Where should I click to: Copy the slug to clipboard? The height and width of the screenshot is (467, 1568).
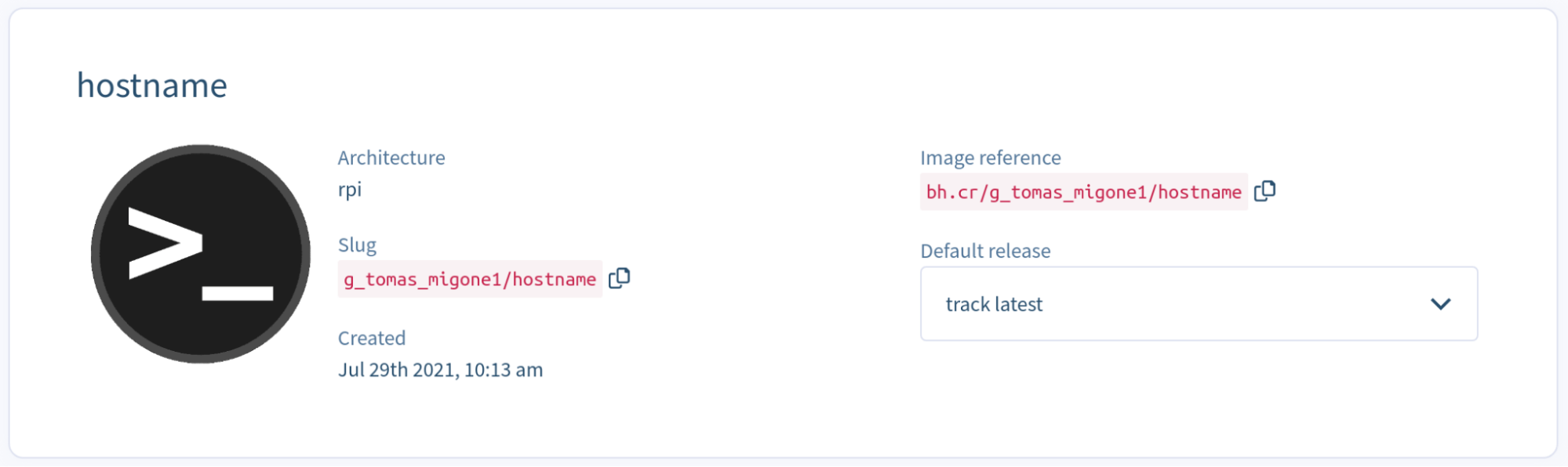pyautogui.click(x=619, y=278)
